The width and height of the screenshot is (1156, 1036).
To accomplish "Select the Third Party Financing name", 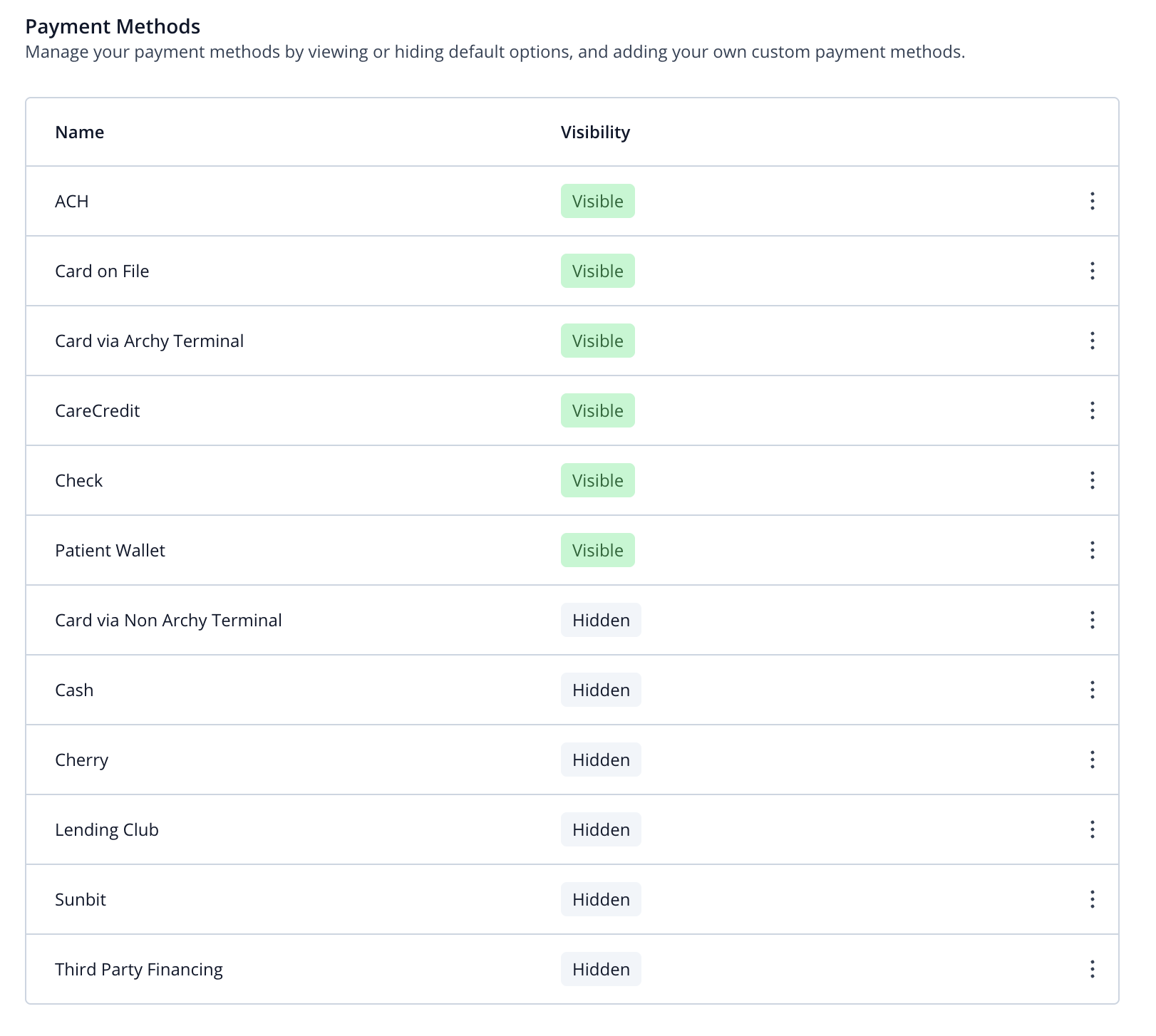I will (139, 970).
